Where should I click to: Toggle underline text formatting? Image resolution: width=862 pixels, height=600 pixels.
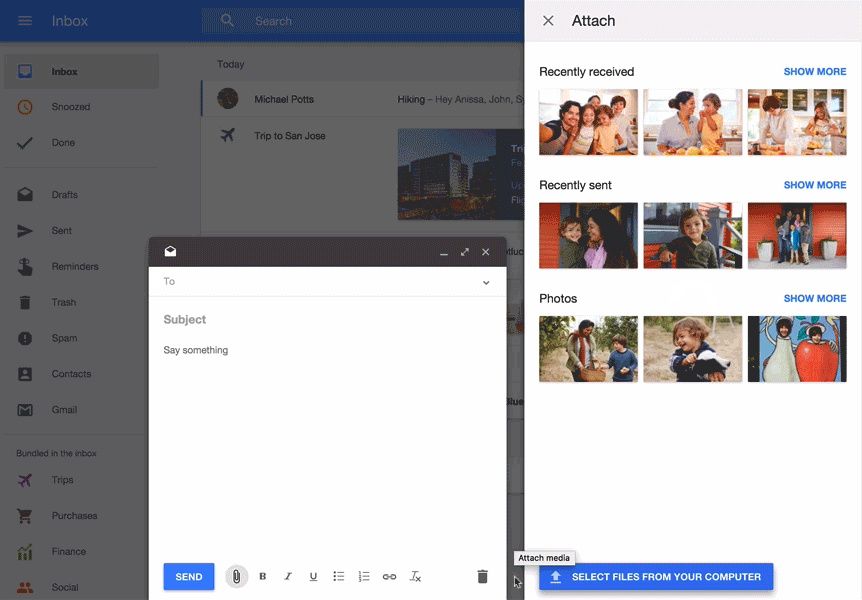[312, 576]
